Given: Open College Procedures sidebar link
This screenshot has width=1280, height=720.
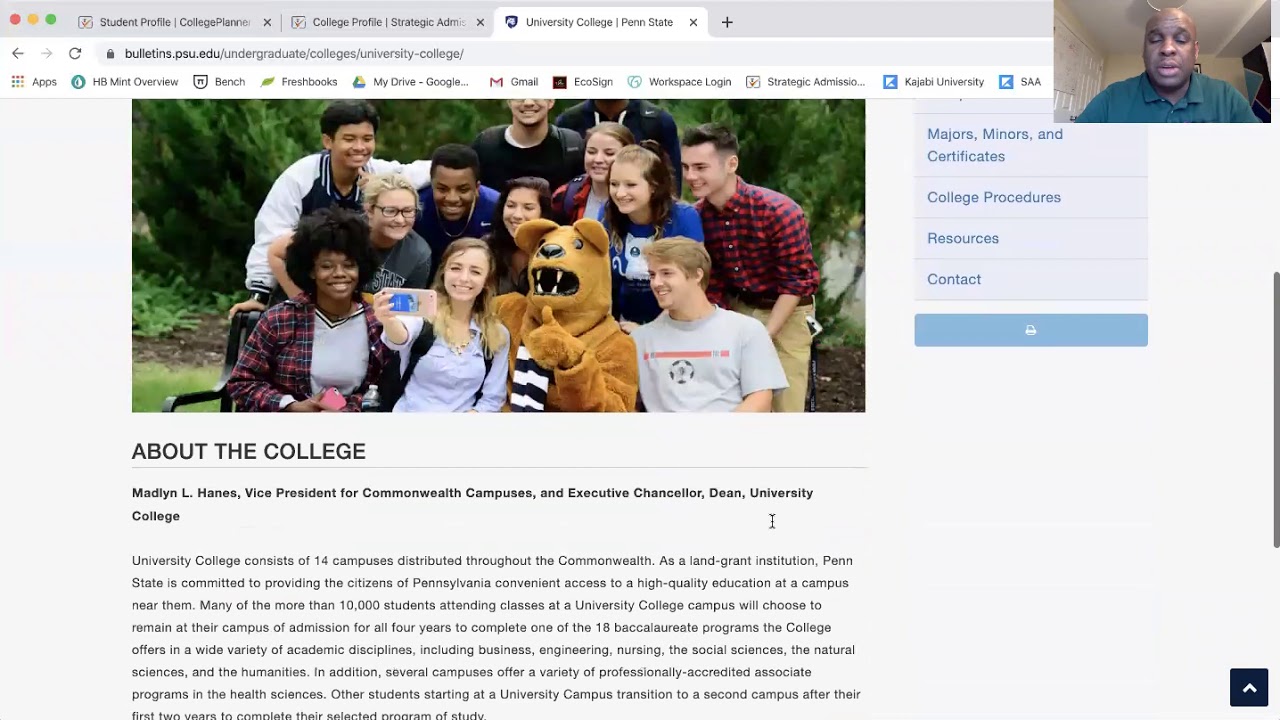Looking at the screenshot, I should coord(994,197).
